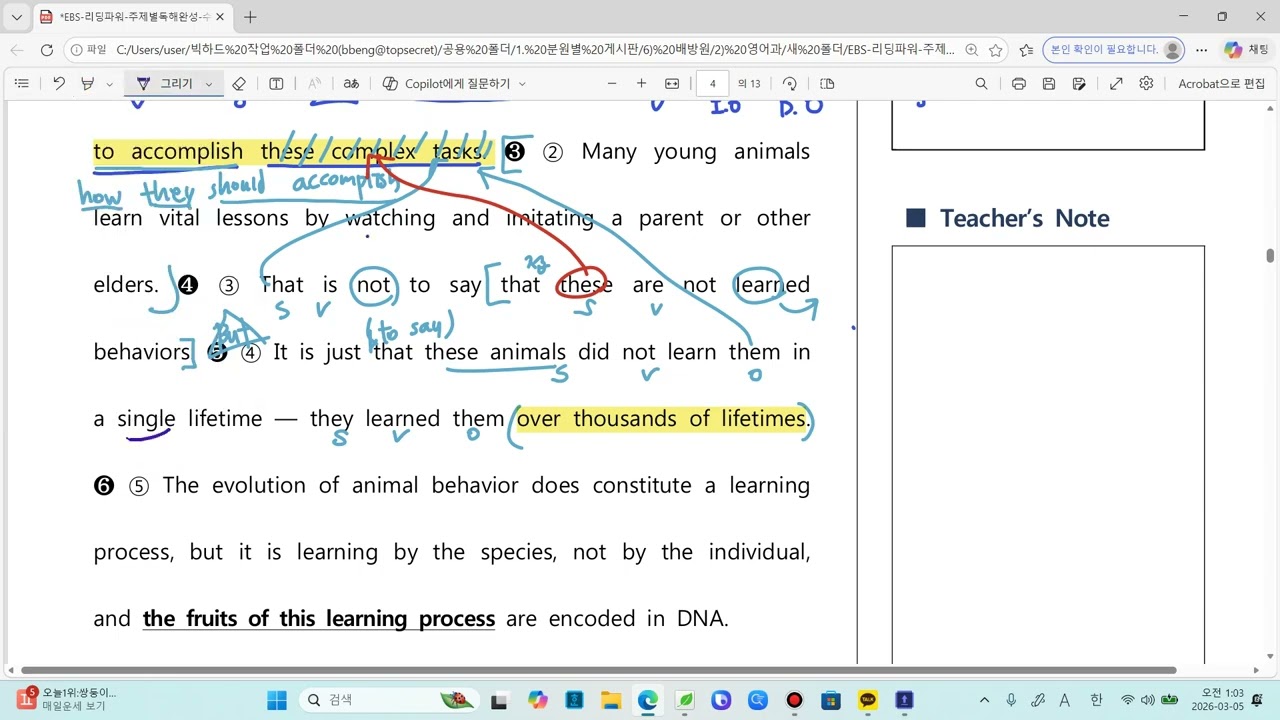Viewport: 1280px width, 720px height.
Task: Click the address bar URL
Action: point(535,50)
